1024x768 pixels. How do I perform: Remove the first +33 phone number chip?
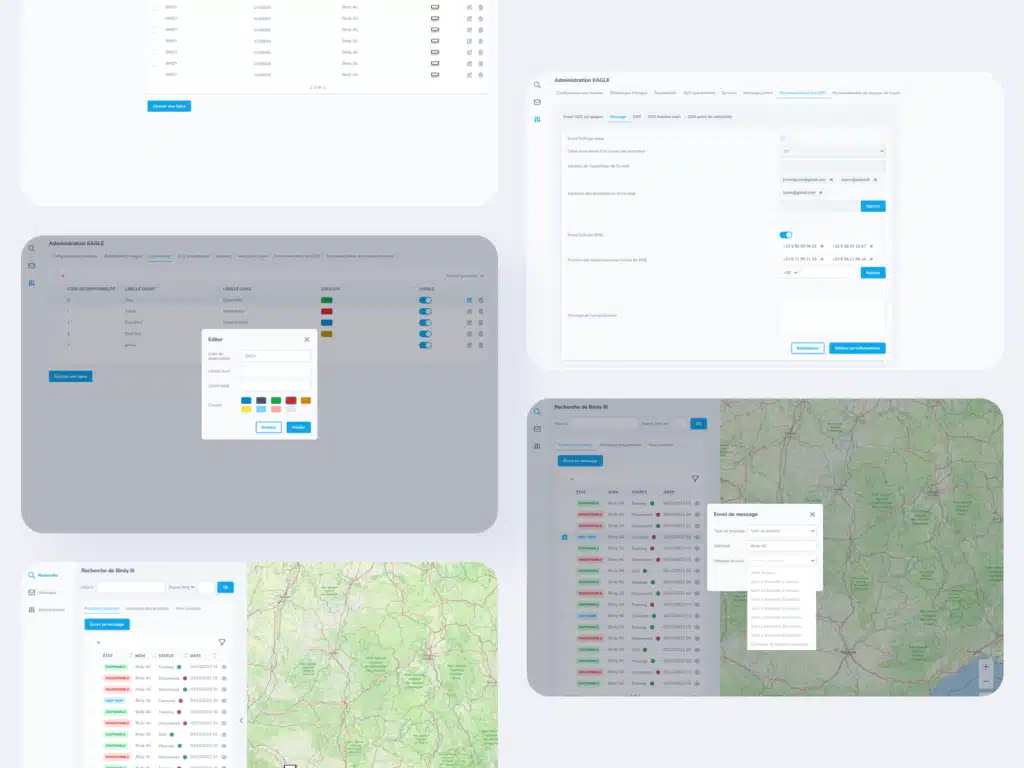tap(822, 246)
